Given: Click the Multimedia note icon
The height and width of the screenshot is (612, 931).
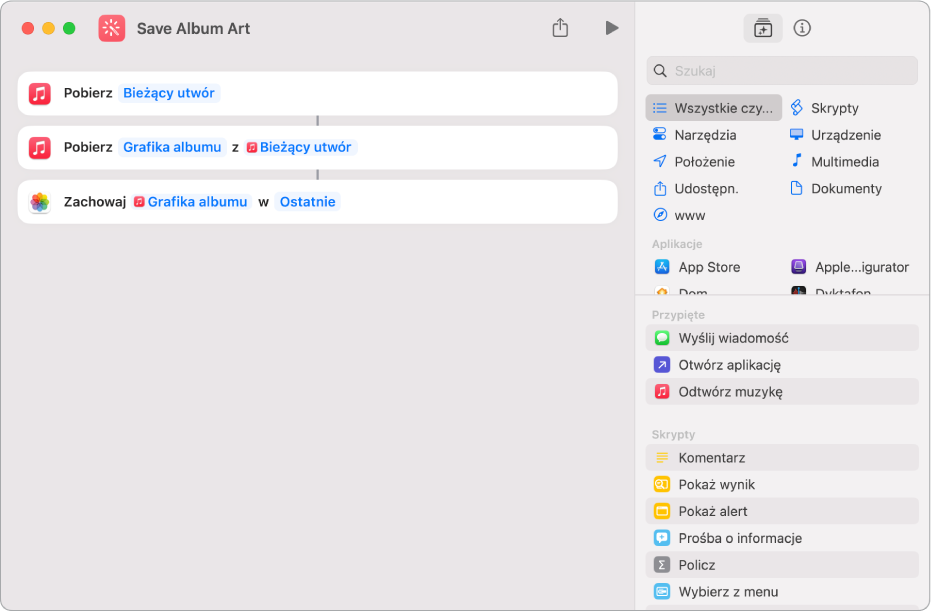Looking at the screenshot, I should (797, 160).
